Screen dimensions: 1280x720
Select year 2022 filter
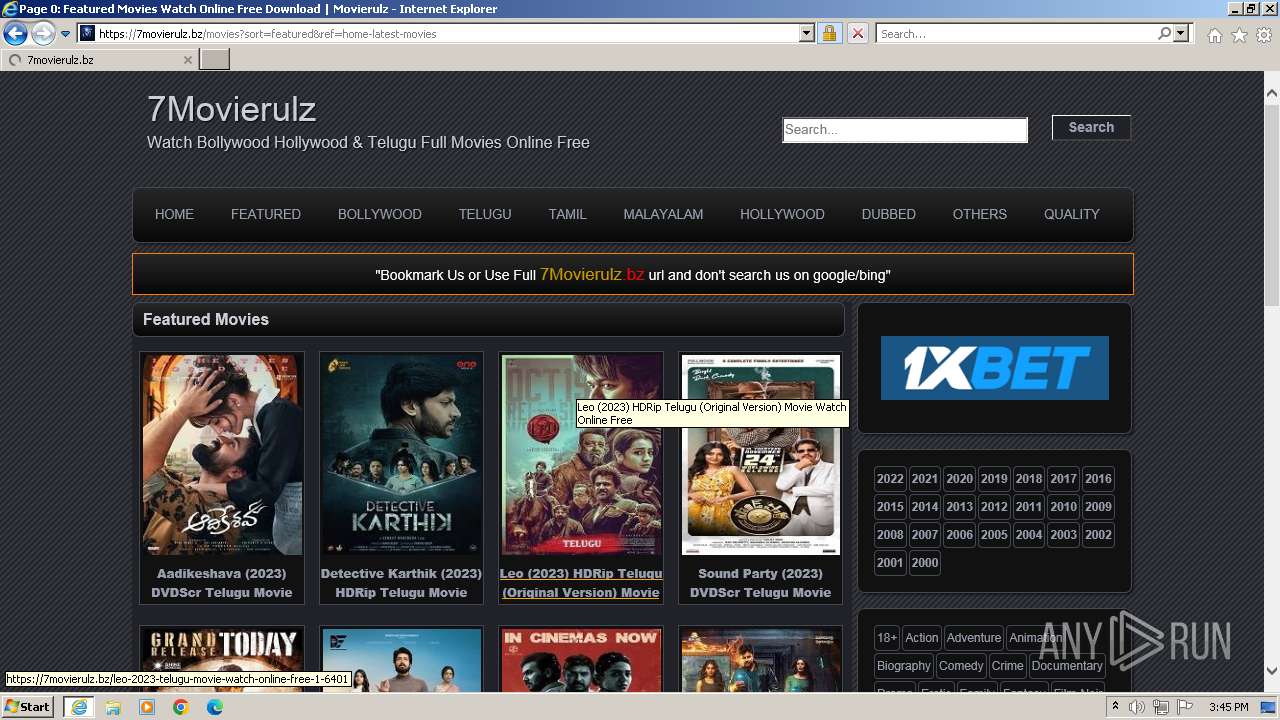[890, 479]
